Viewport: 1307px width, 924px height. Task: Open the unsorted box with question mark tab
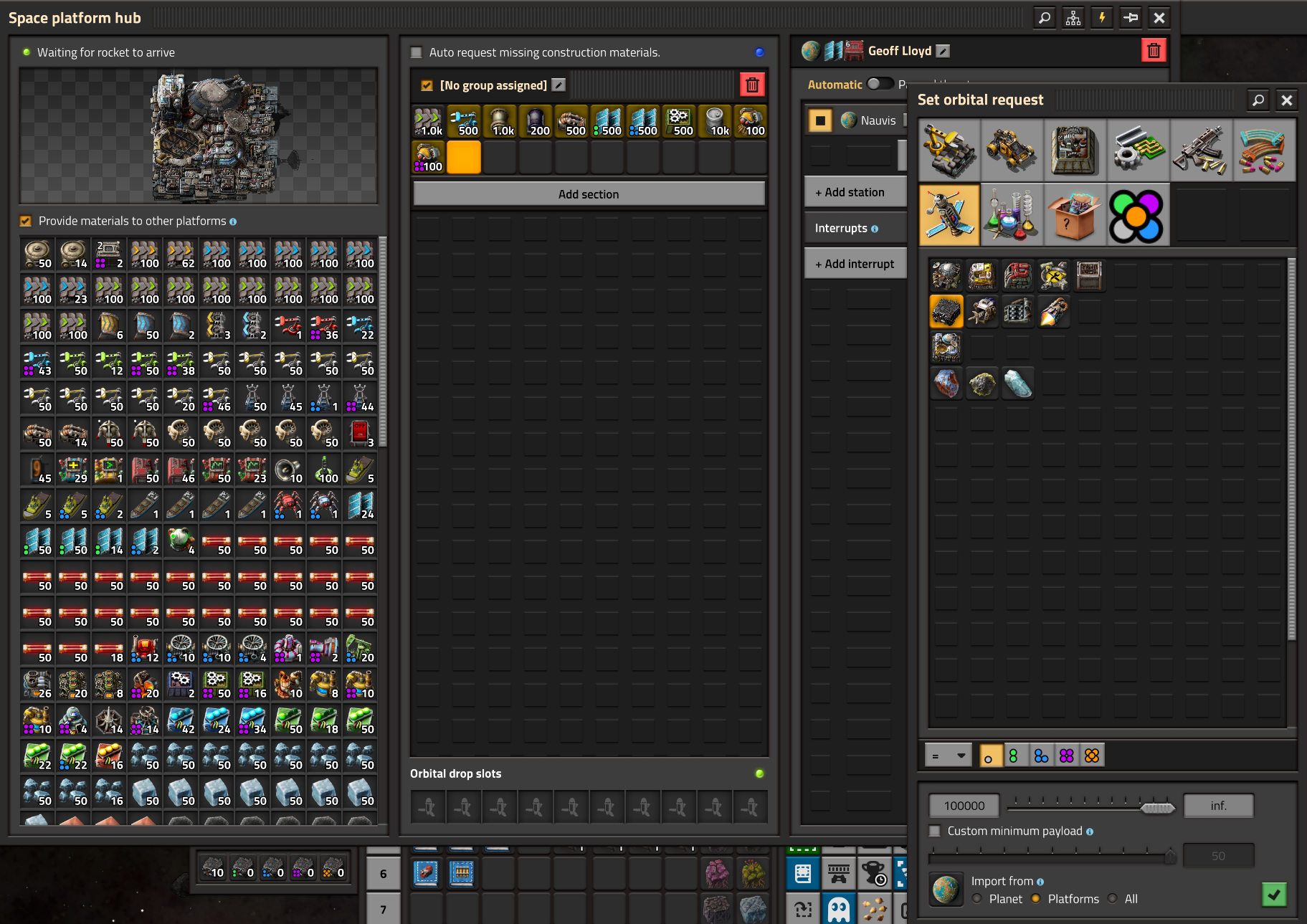pyautogui.click(x=1075, y=214)
